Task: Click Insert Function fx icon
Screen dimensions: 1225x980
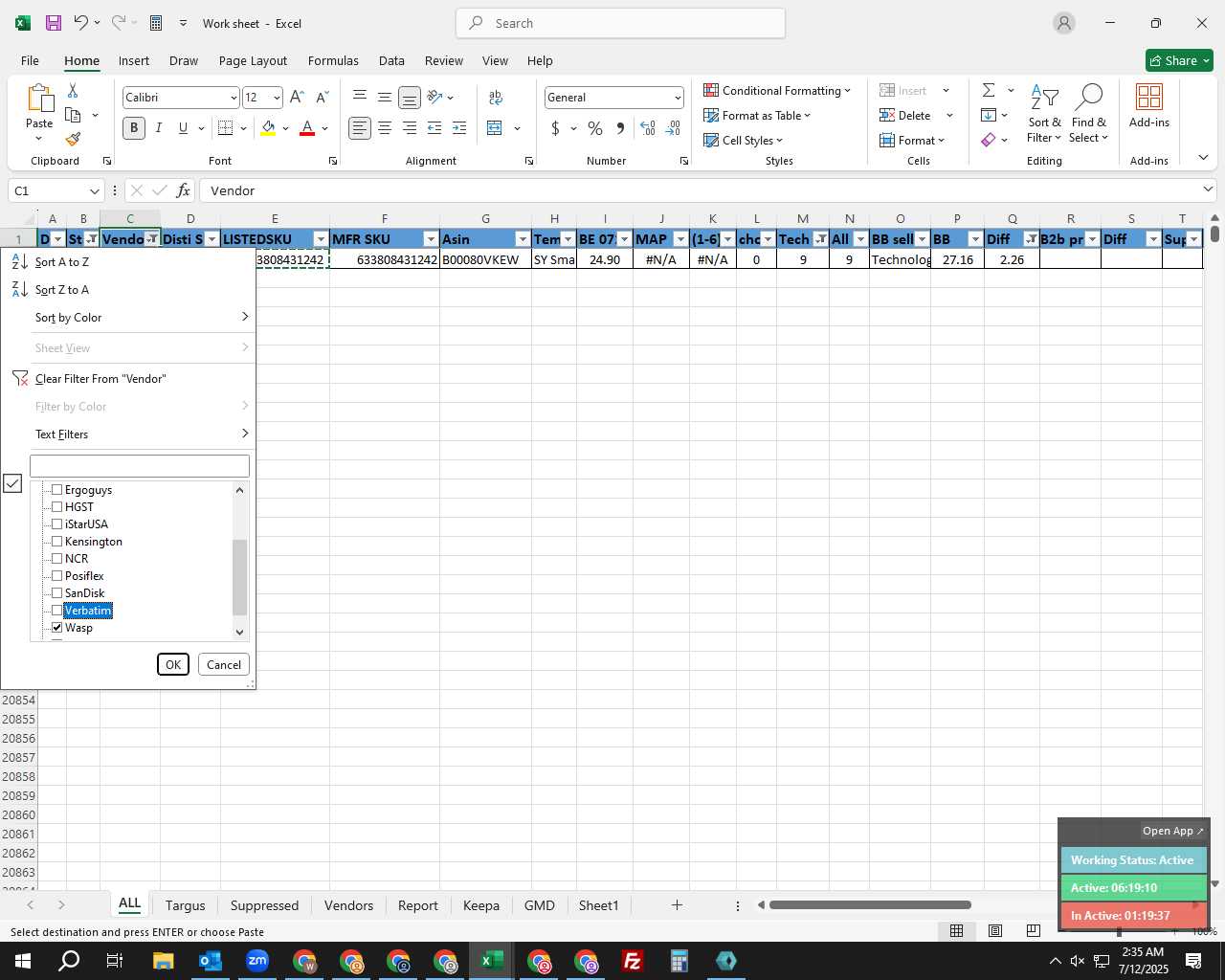Action: (x=184, y=190)
